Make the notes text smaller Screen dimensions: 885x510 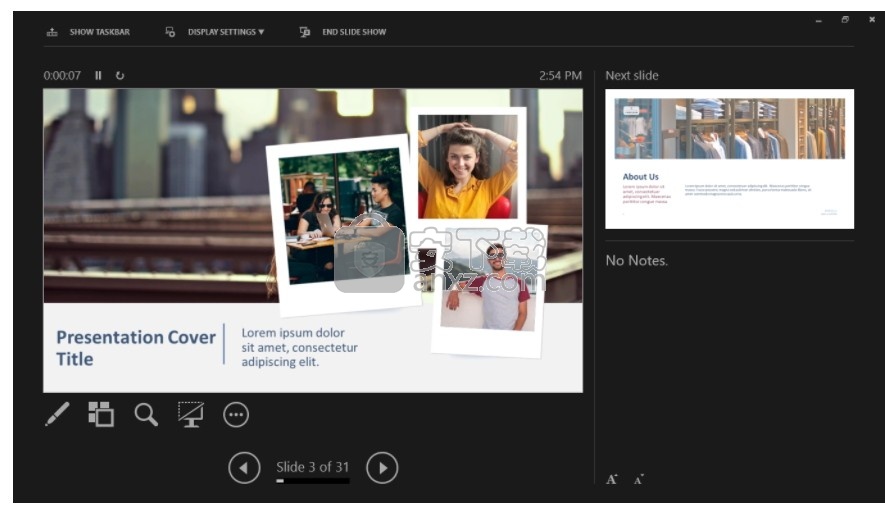[639, 480]
